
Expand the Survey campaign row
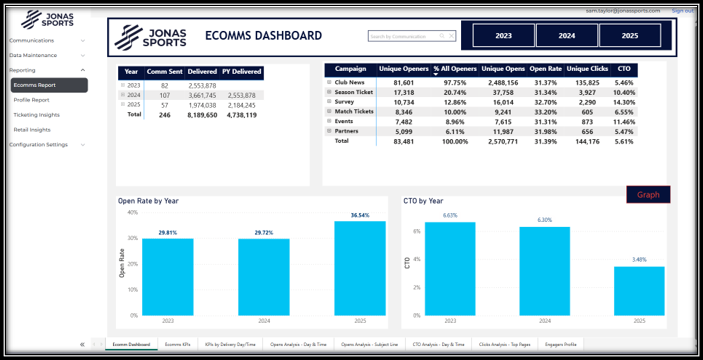329,102
